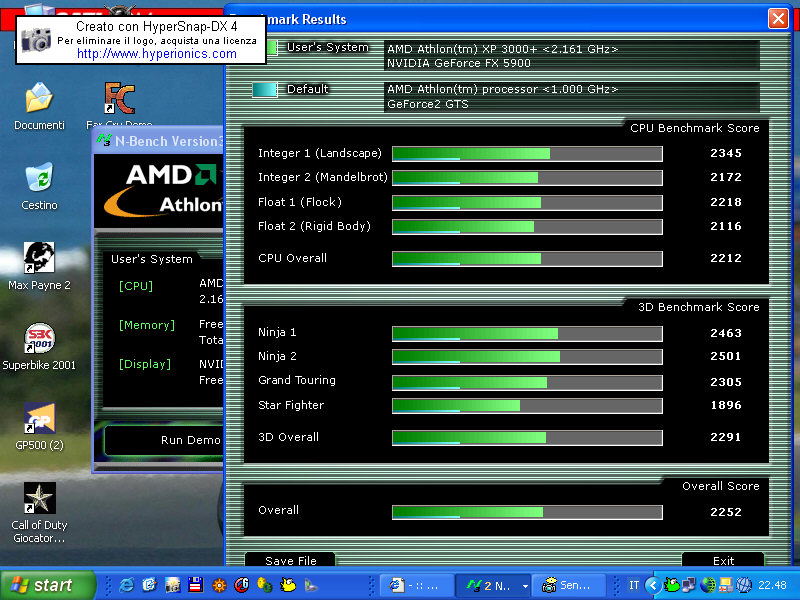The width and height of the screenshot is (800, 600).
Task: Click the floppy disk Quick Launch icon
Action: coord(196,585)
